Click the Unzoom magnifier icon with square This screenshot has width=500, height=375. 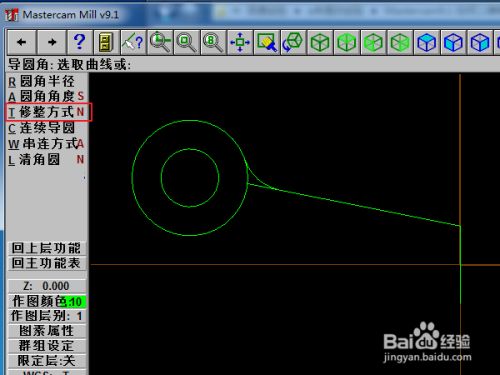(187, 42)
